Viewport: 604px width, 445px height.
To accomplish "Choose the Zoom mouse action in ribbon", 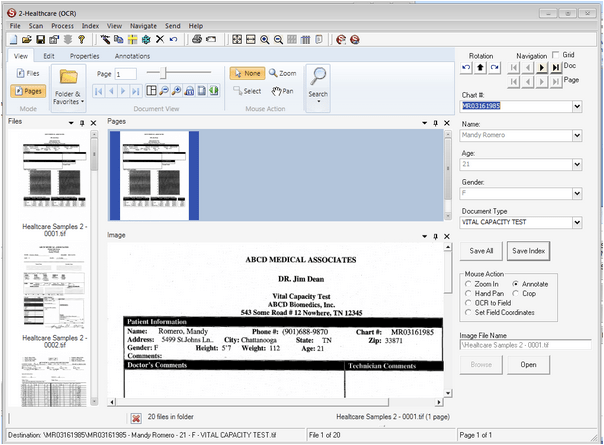I will (x=282, y=73).
